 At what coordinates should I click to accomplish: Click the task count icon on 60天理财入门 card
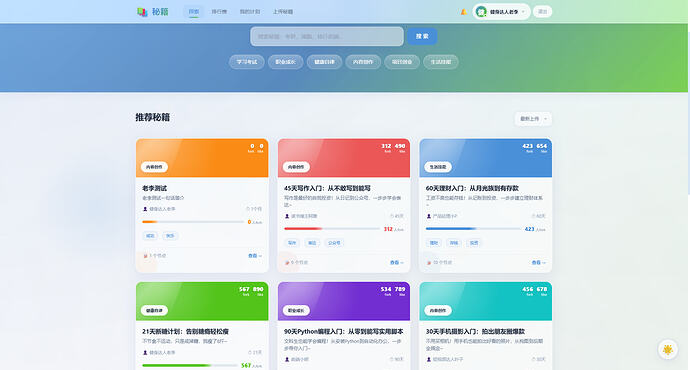pyautogui.click(x=429, y=263)
